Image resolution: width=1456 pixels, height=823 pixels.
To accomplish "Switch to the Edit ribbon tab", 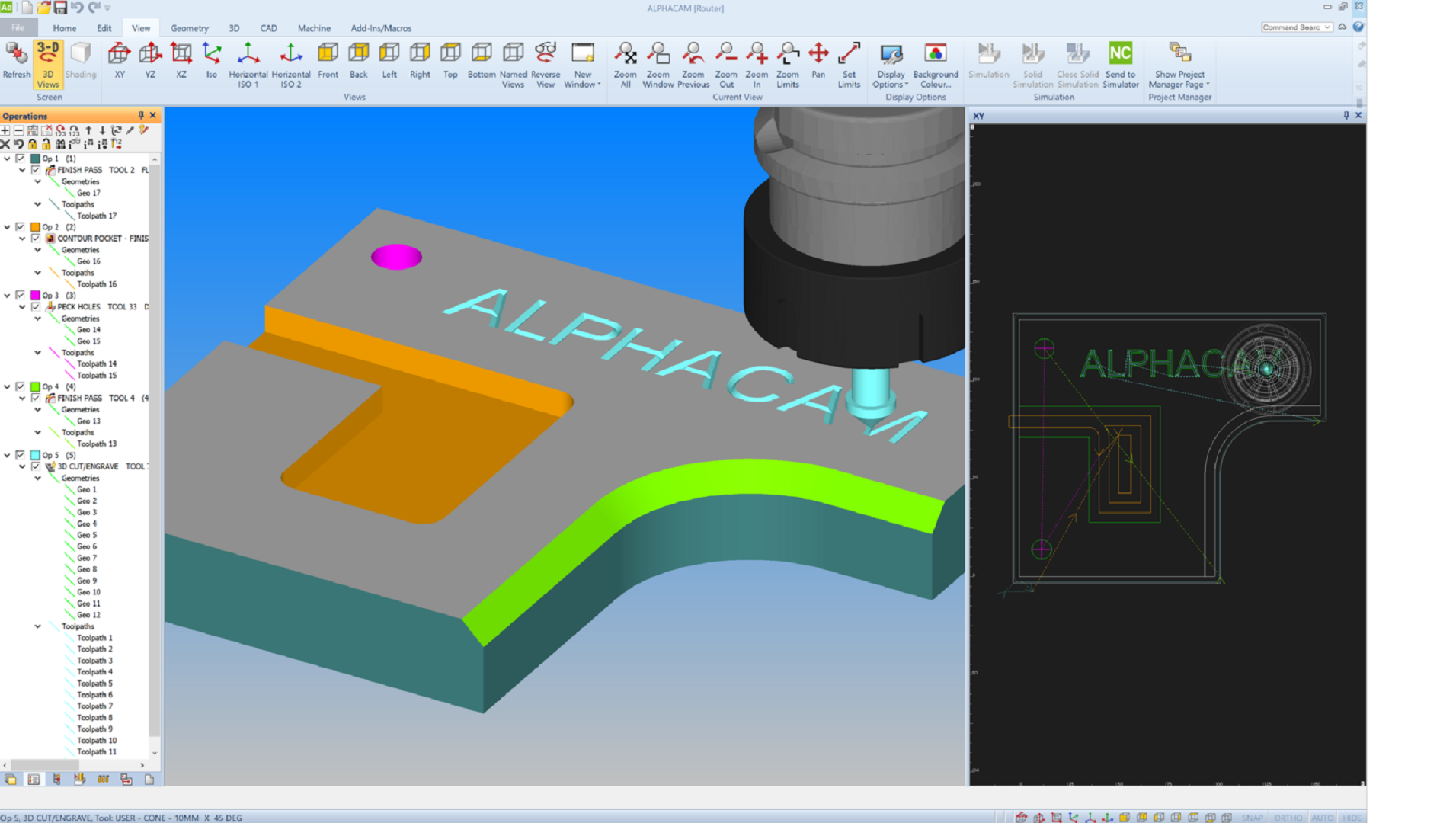I will (x=104, y=28).
